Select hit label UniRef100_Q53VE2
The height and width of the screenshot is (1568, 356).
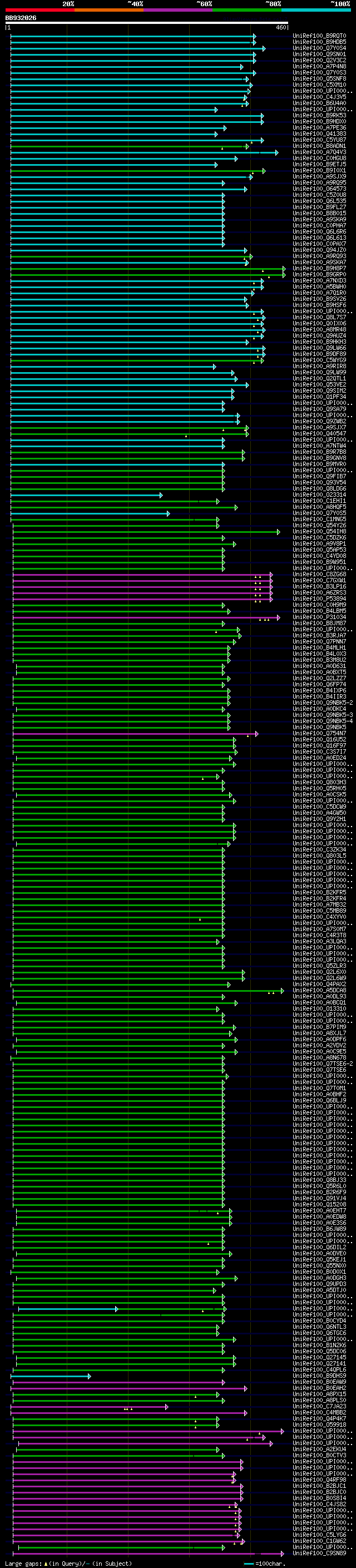pyautogui.click(x=319, y=385)
